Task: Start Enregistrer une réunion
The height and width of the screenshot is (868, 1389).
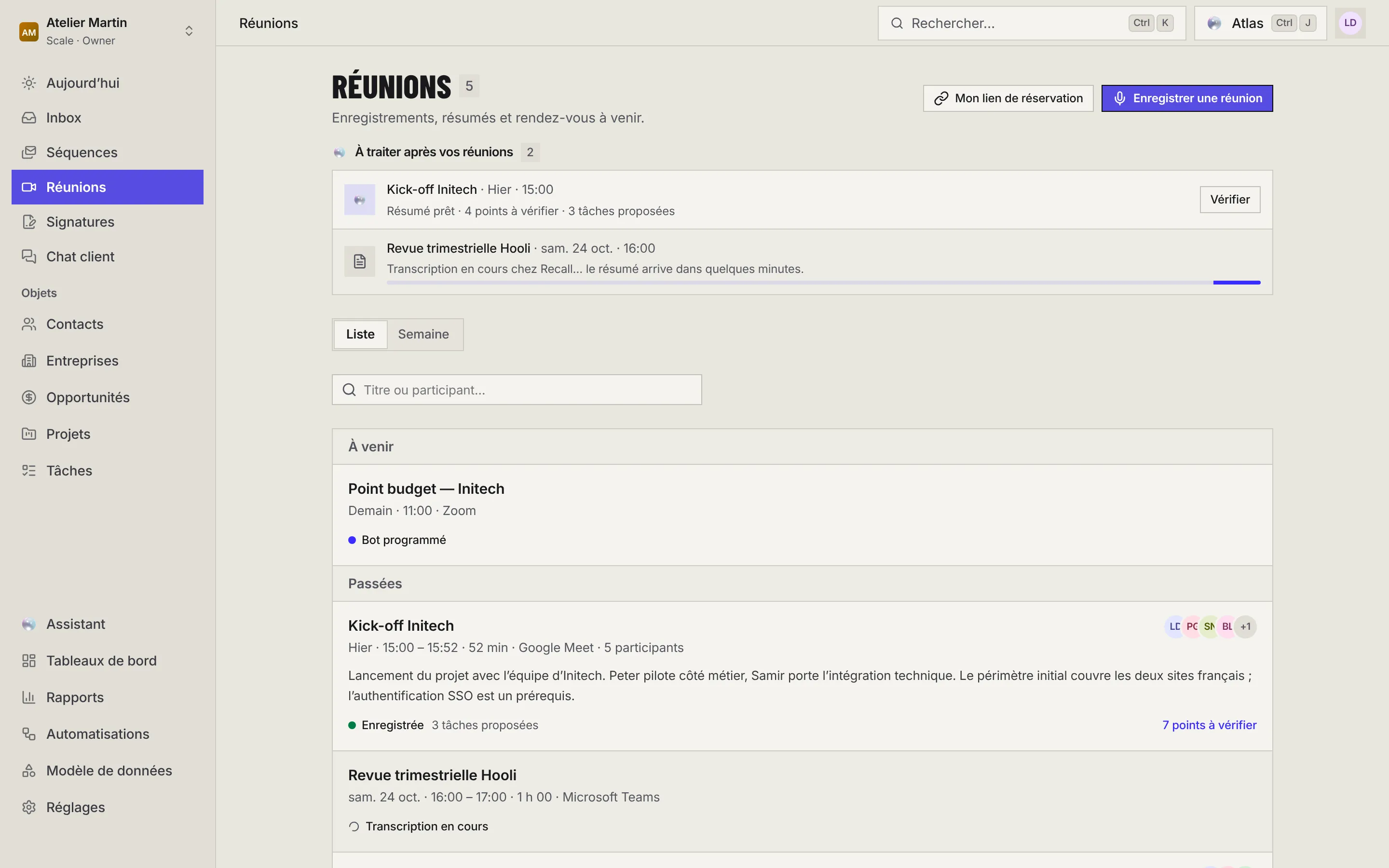Action: (1187, 99)
